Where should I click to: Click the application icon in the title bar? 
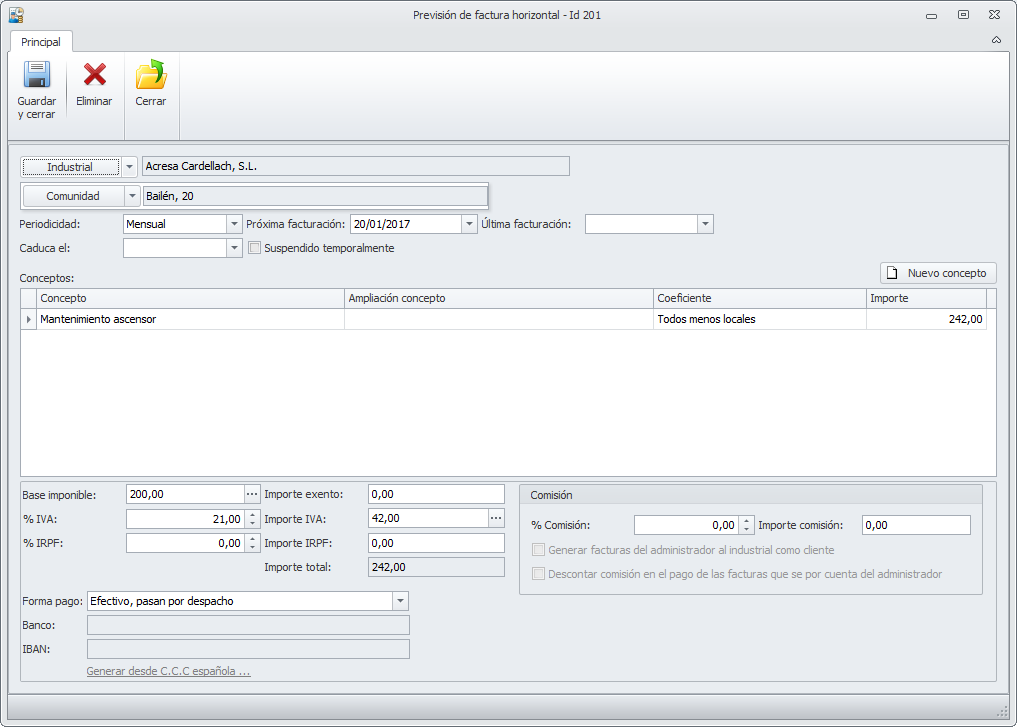click(16, 15)
